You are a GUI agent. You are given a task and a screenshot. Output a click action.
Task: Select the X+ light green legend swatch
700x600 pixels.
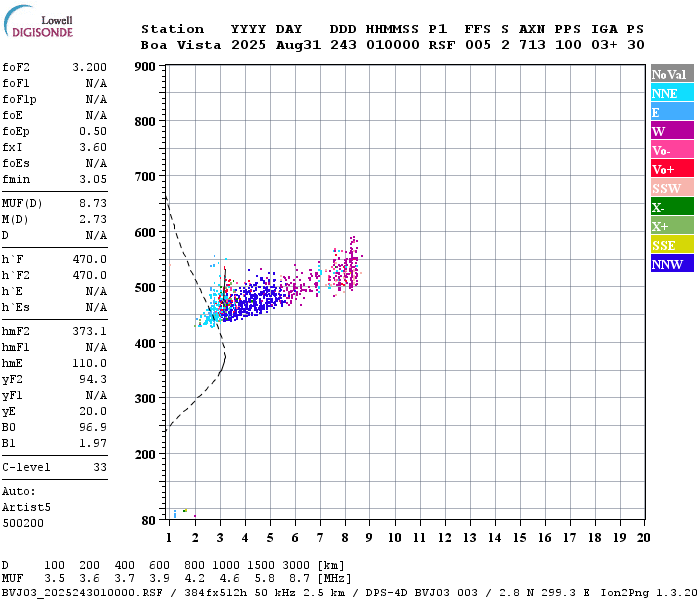tap(672, 226)
